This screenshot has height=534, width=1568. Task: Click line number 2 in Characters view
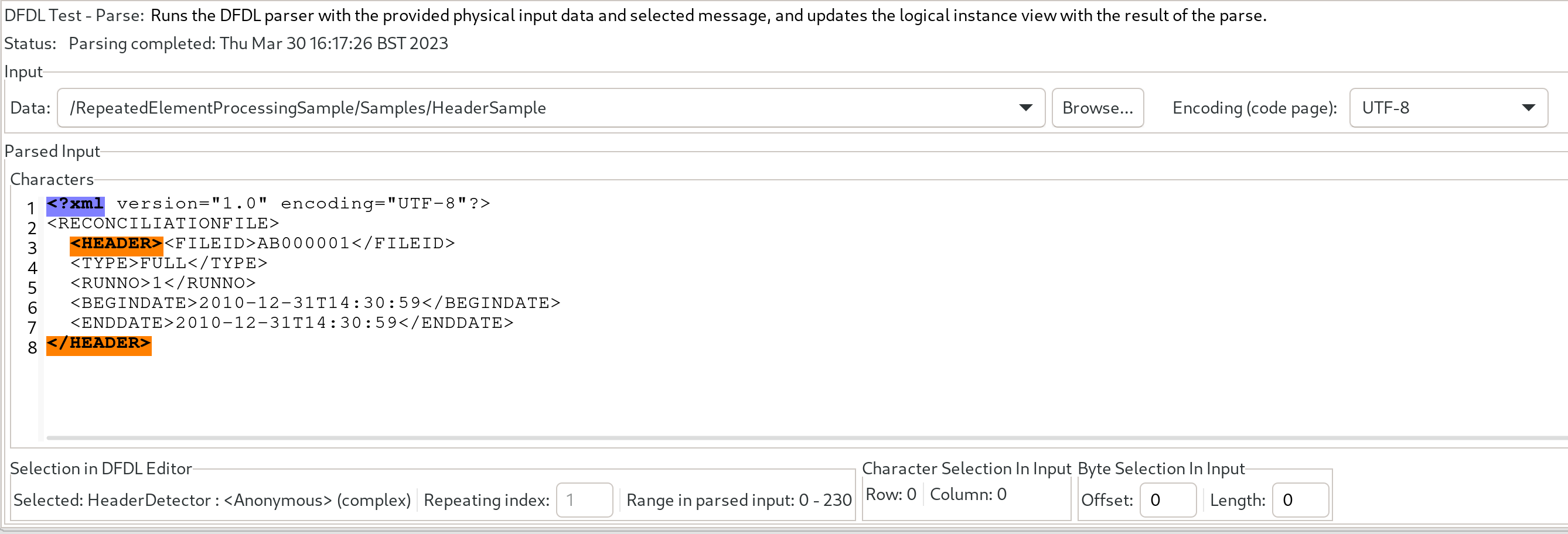coord(32,227)
